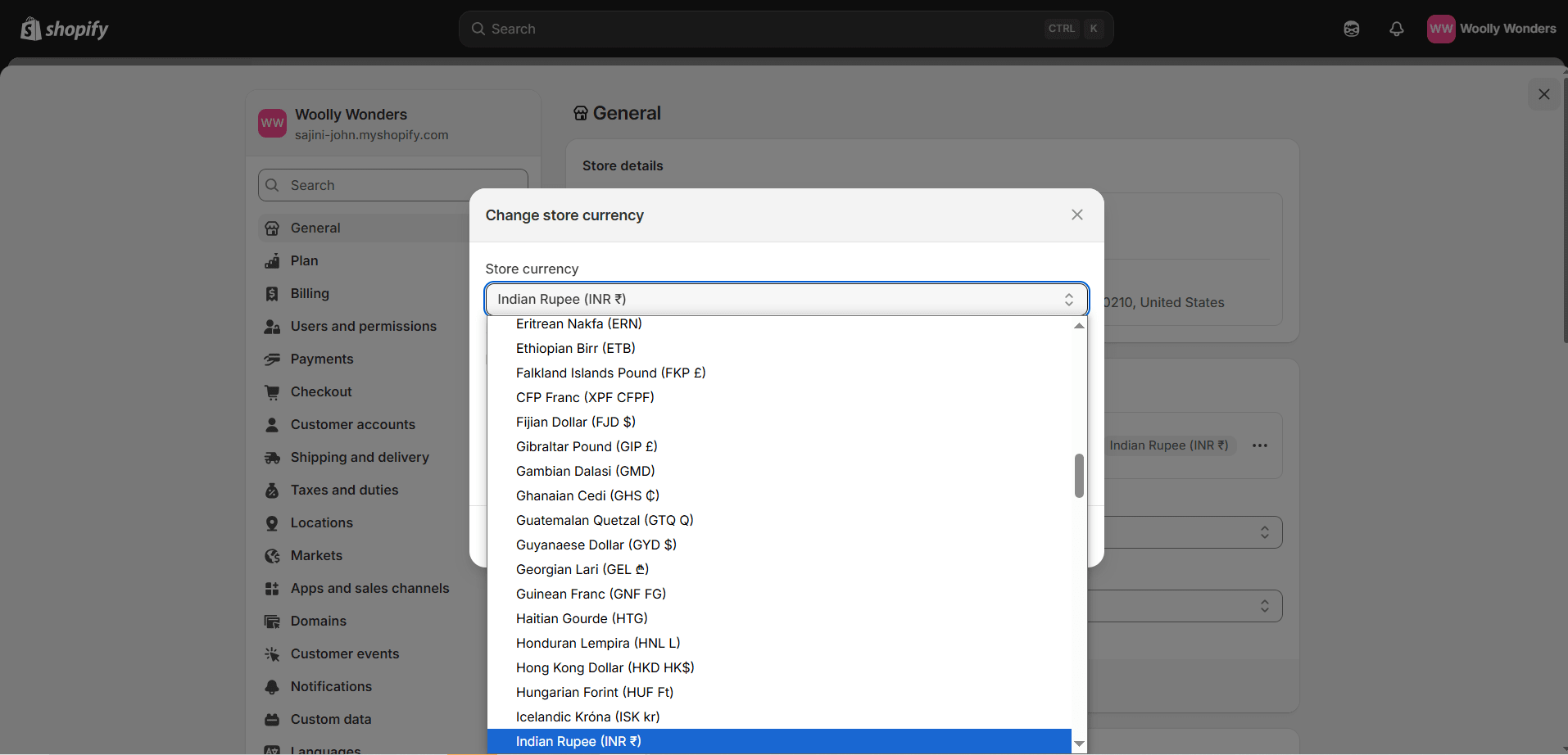Click the Customer events icon
The image size is (1568, 755).
(x=272, y=654)
